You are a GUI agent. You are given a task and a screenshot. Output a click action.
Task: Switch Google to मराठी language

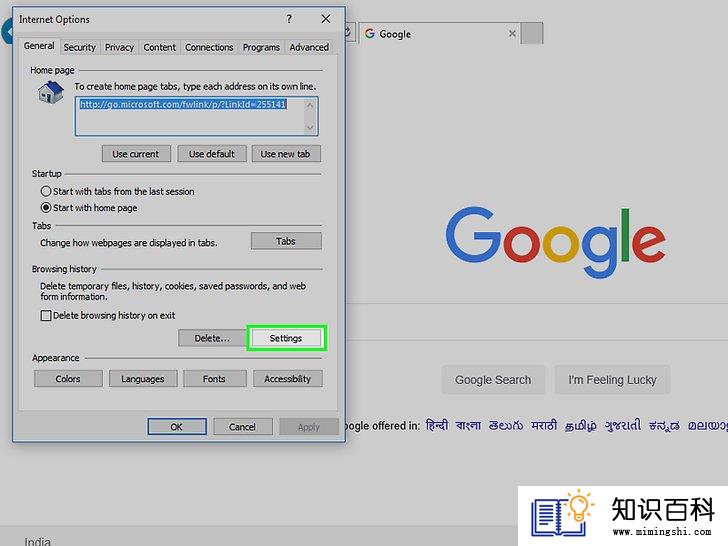[544, 425]
